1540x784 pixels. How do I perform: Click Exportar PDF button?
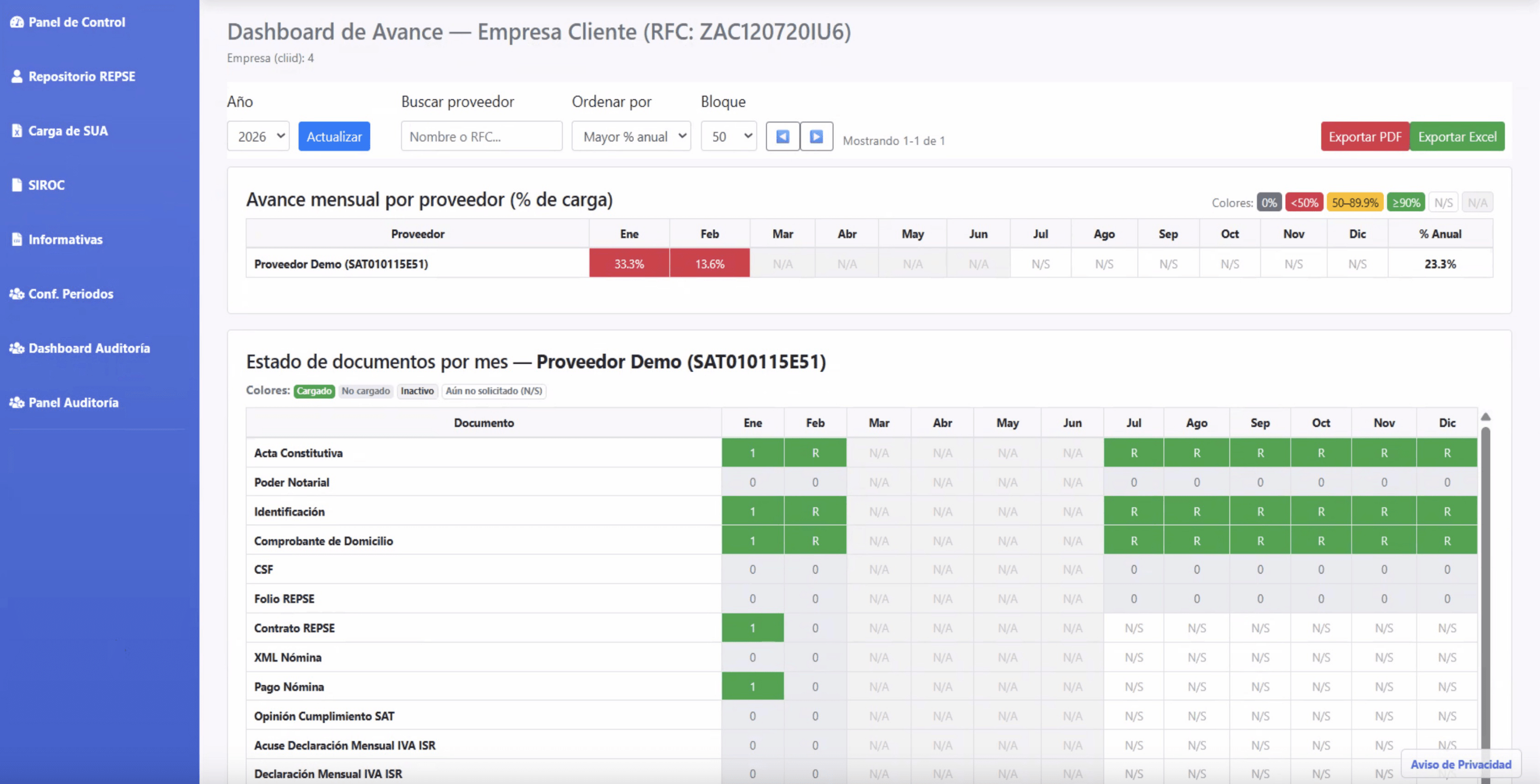1365,137
